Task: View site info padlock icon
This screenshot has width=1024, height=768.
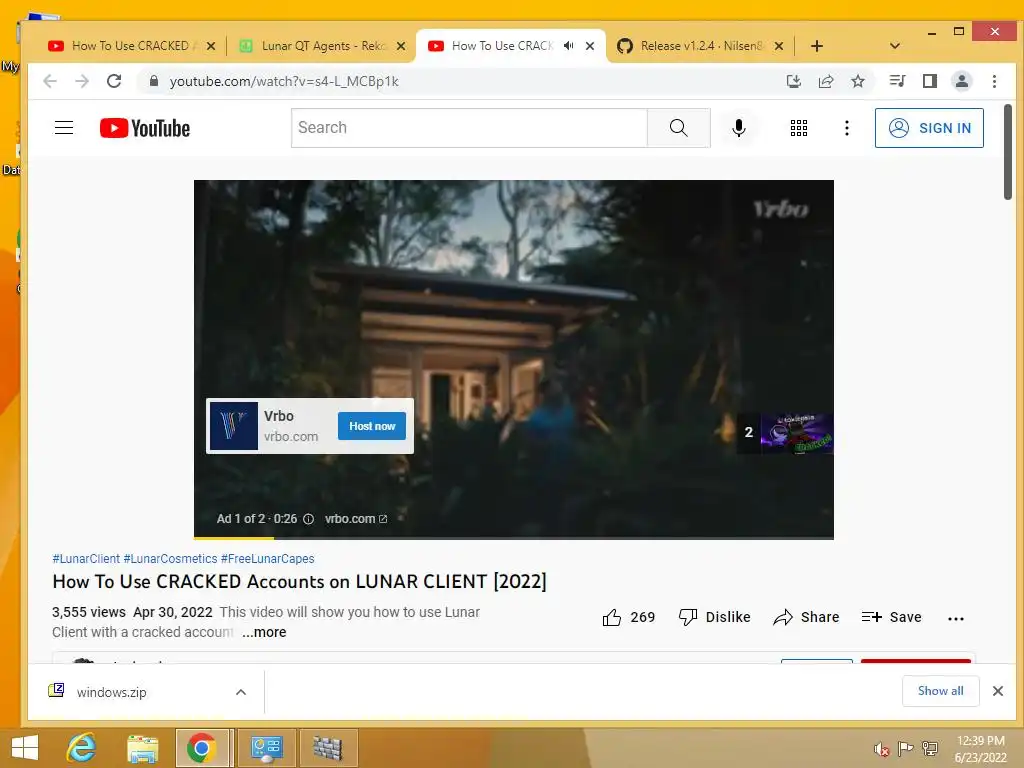Action: 154,81
